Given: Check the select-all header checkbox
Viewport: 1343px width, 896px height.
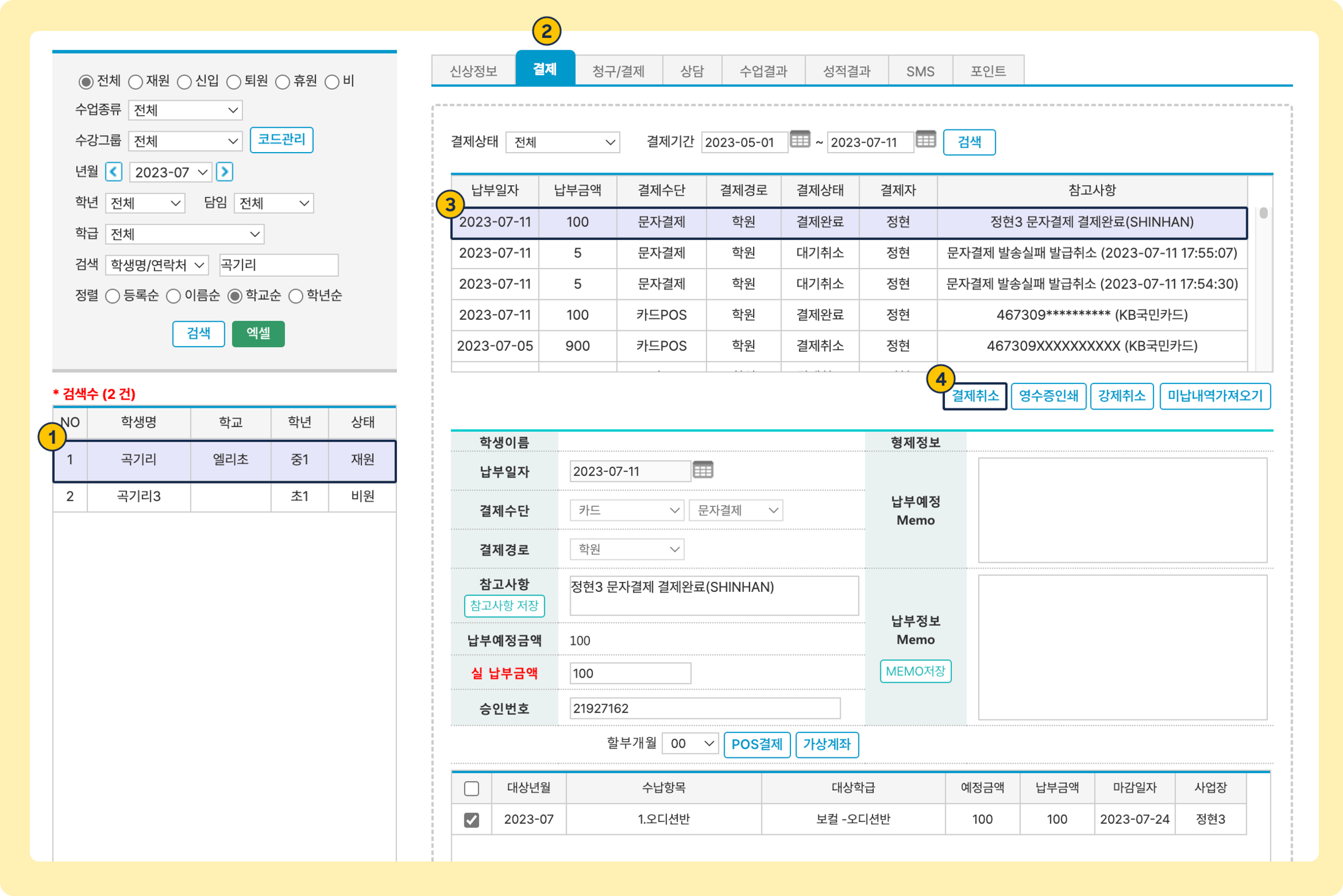Looking at the screenshot, I should pyautogui.click(x=472, y=789).
